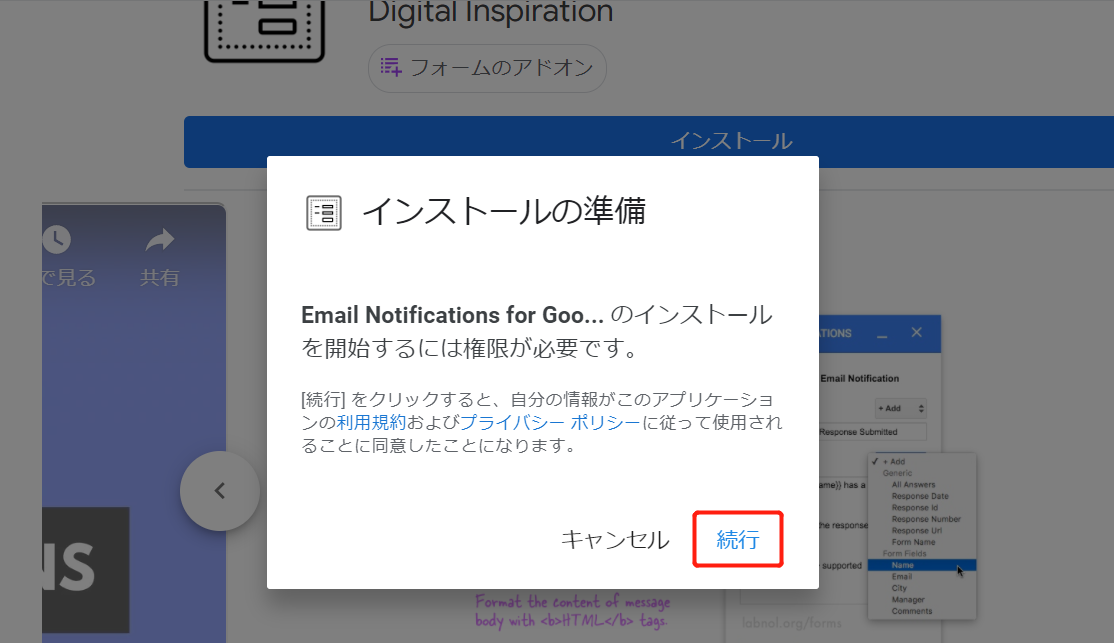Click the Email Notification label in preview
Viewport: 1114px width, 643px height.
[x=860, y=379]
